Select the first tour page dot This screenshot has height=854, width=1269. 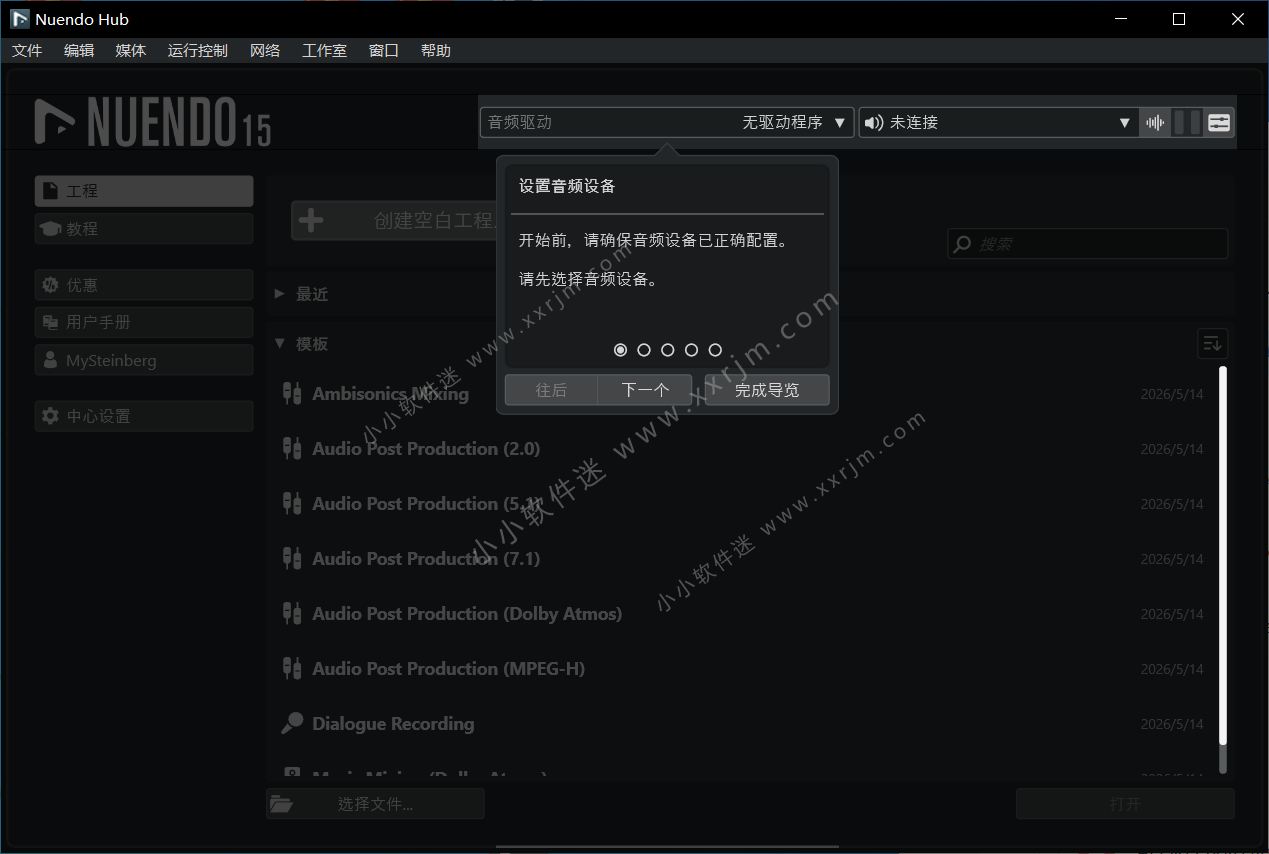[x=621, y=350]
